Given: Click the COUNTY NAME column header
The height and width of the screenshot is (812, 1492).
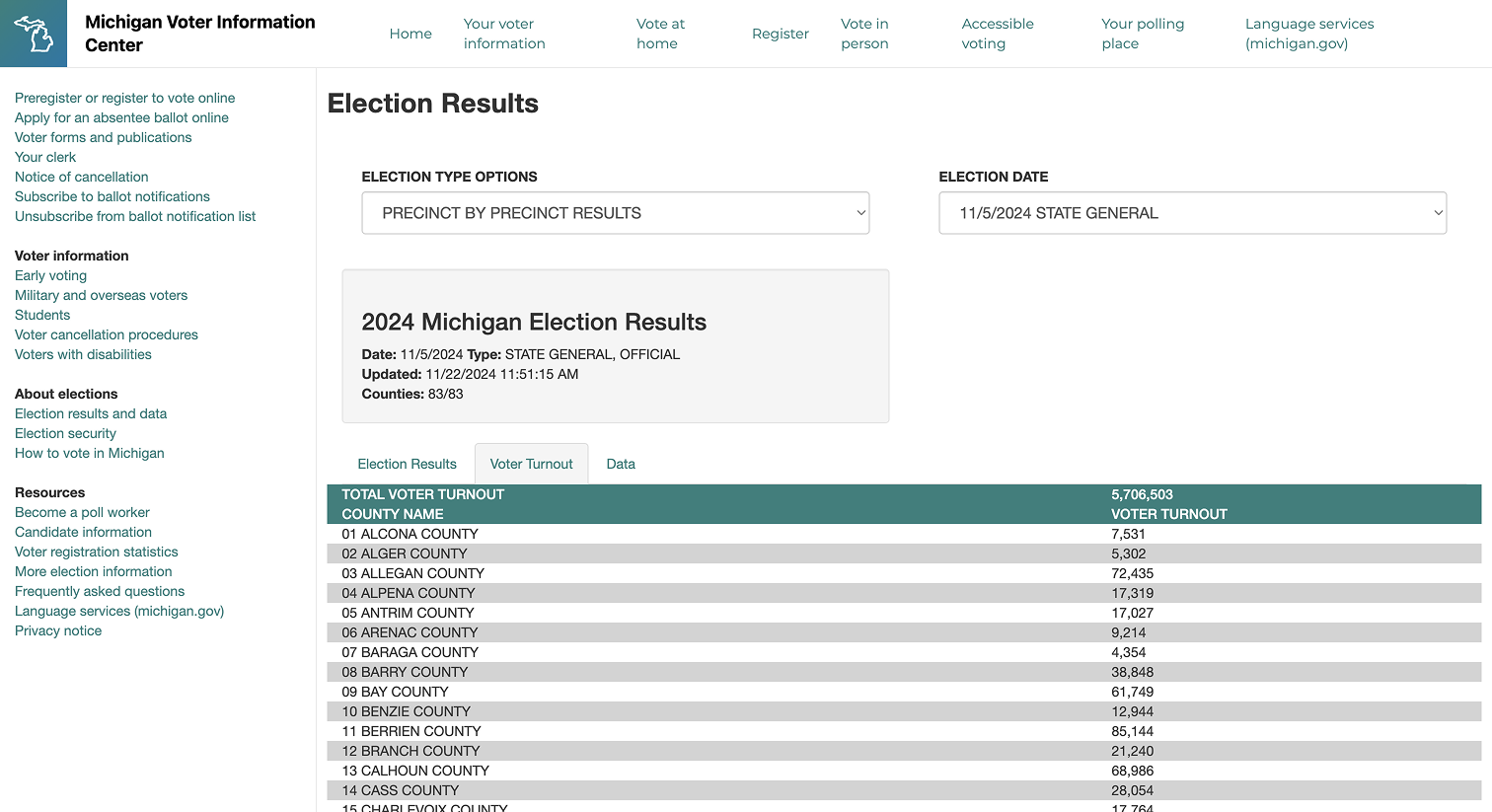Looking at the screenshot, I should 392,514.
